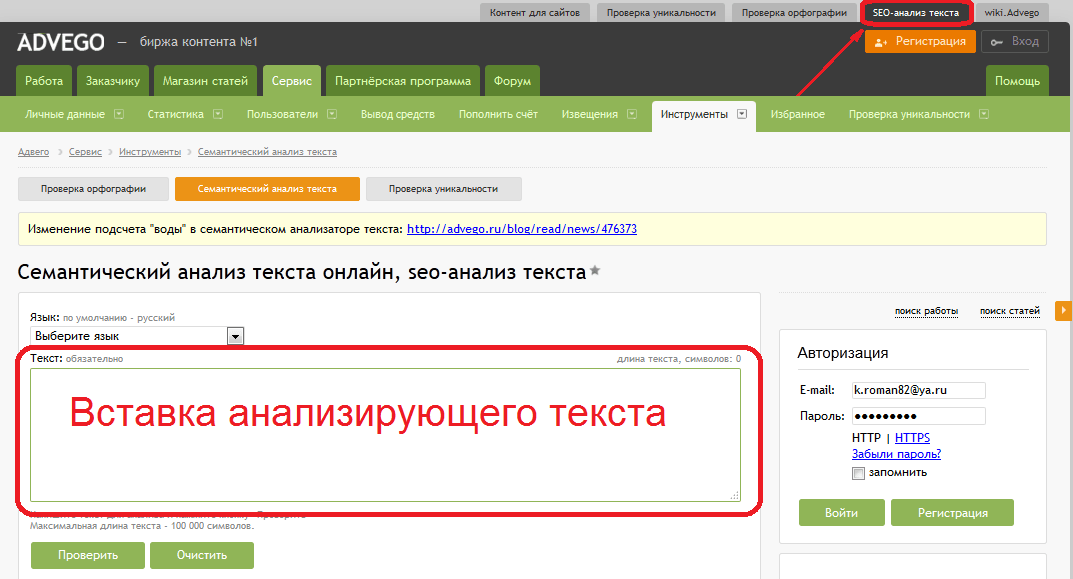The image size is (1073, 579).
Task: Click the 'Семантический анализ текста' breadcrumb link
Action: [x=268, y=152]
